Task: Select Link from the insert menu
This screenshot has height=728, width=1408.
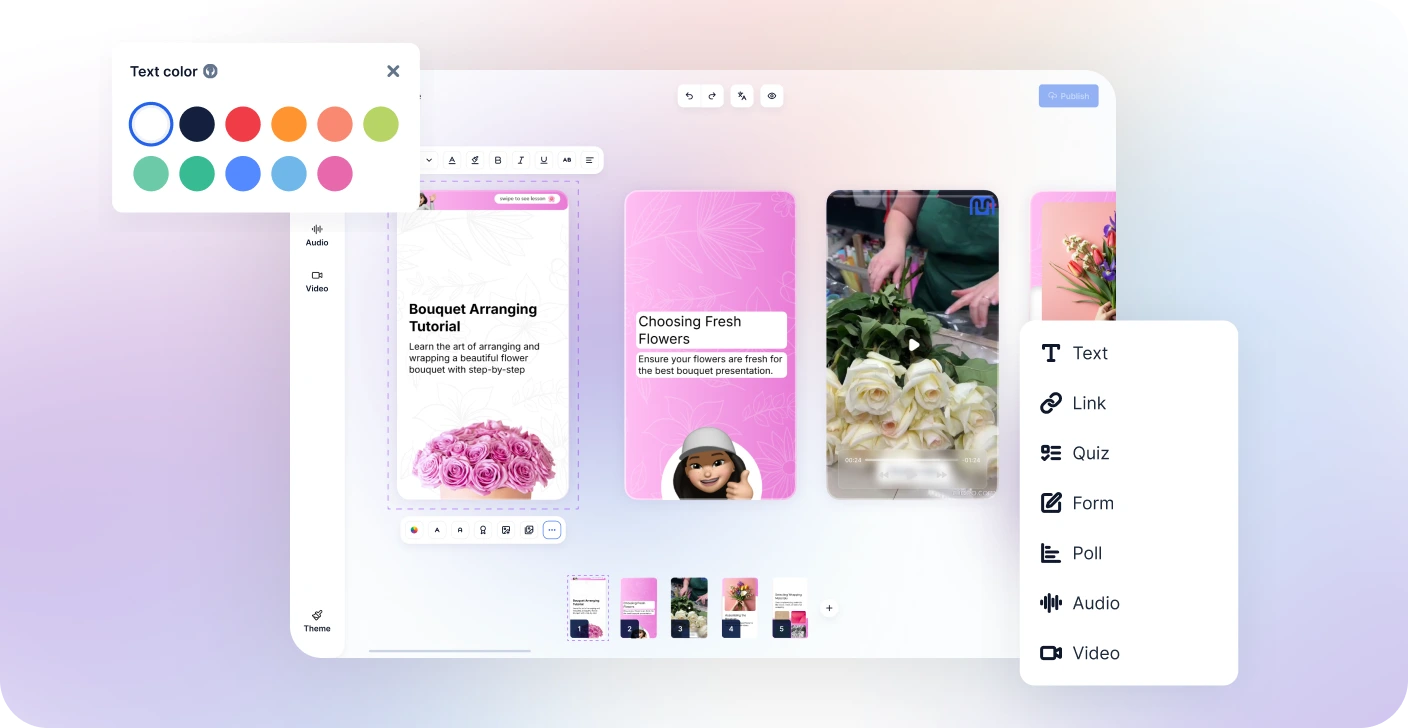Action: [1050, 403]
